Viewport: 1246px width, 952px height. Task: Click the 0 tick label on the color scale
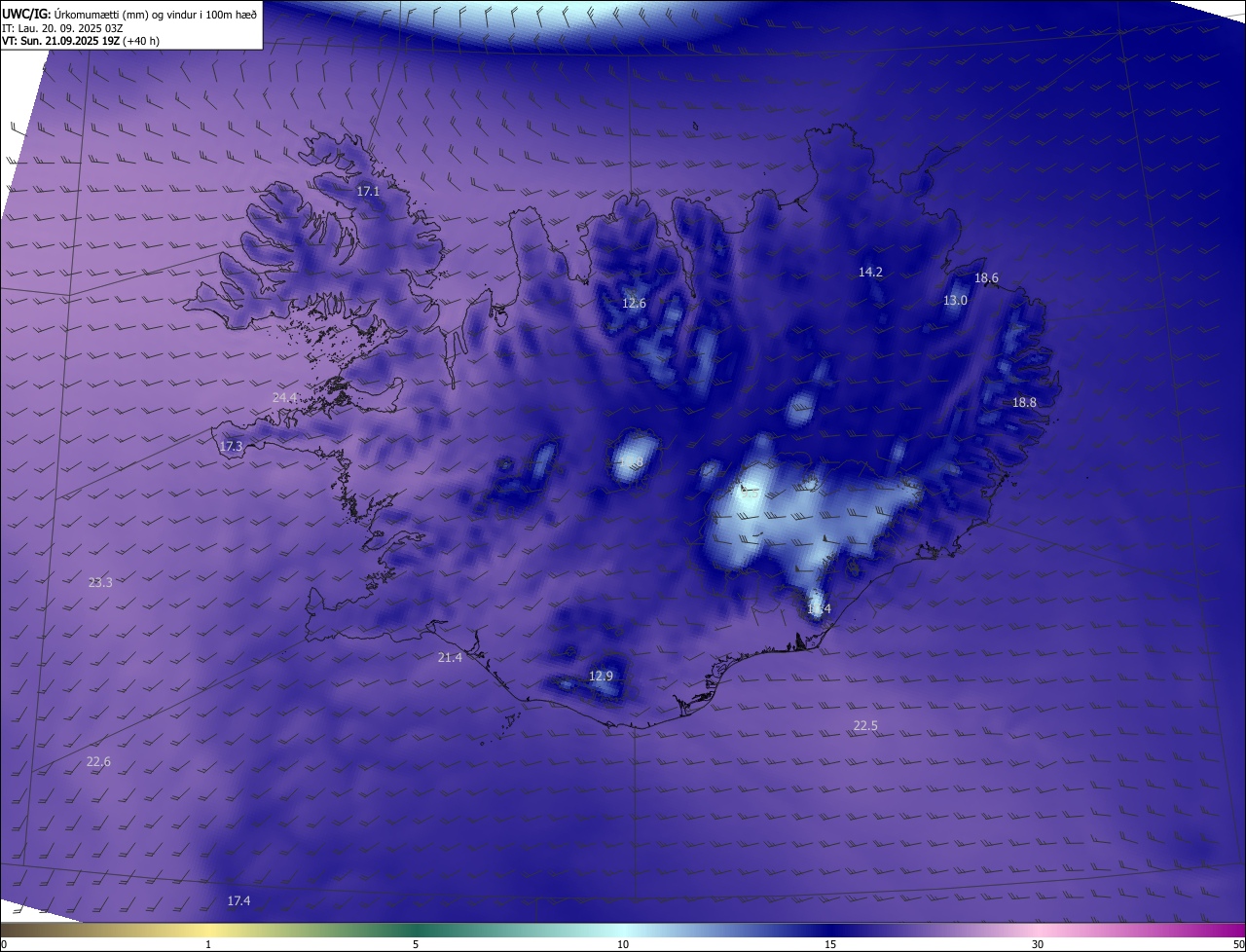[x=4, y=944]
